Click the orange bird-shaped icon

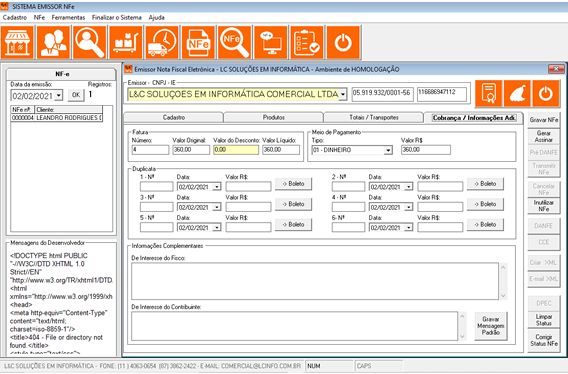coord(517,94)
